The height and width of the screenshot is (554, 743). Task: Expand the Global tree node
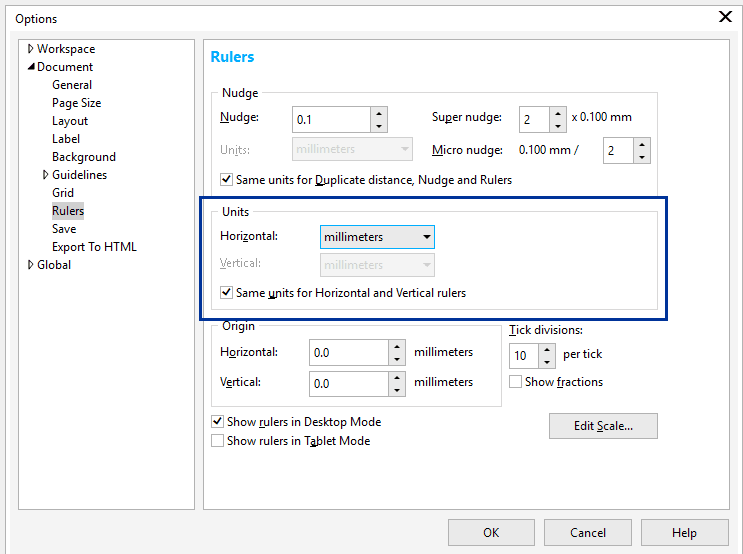coord(30,265)
